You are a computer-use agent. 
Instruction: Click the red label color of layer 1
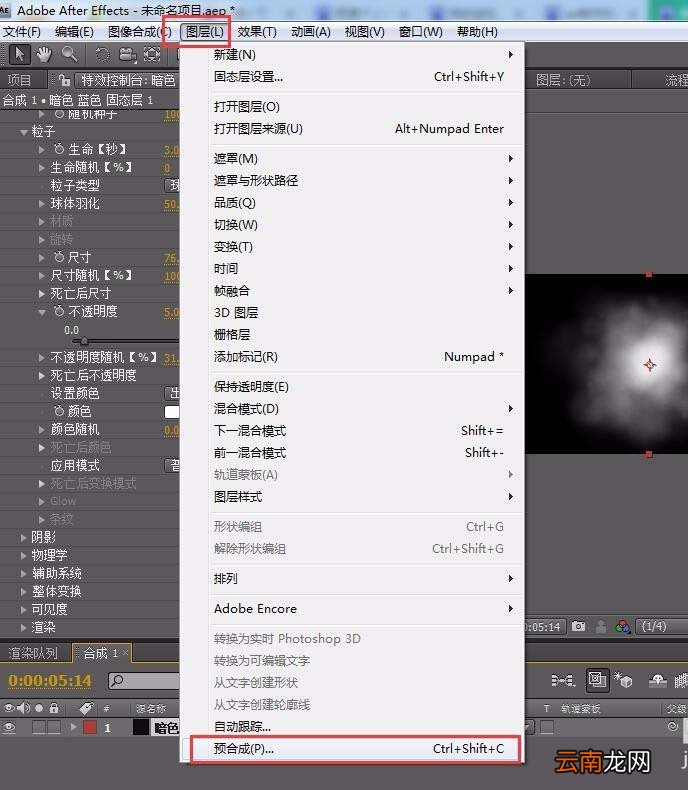click(90, 727)
